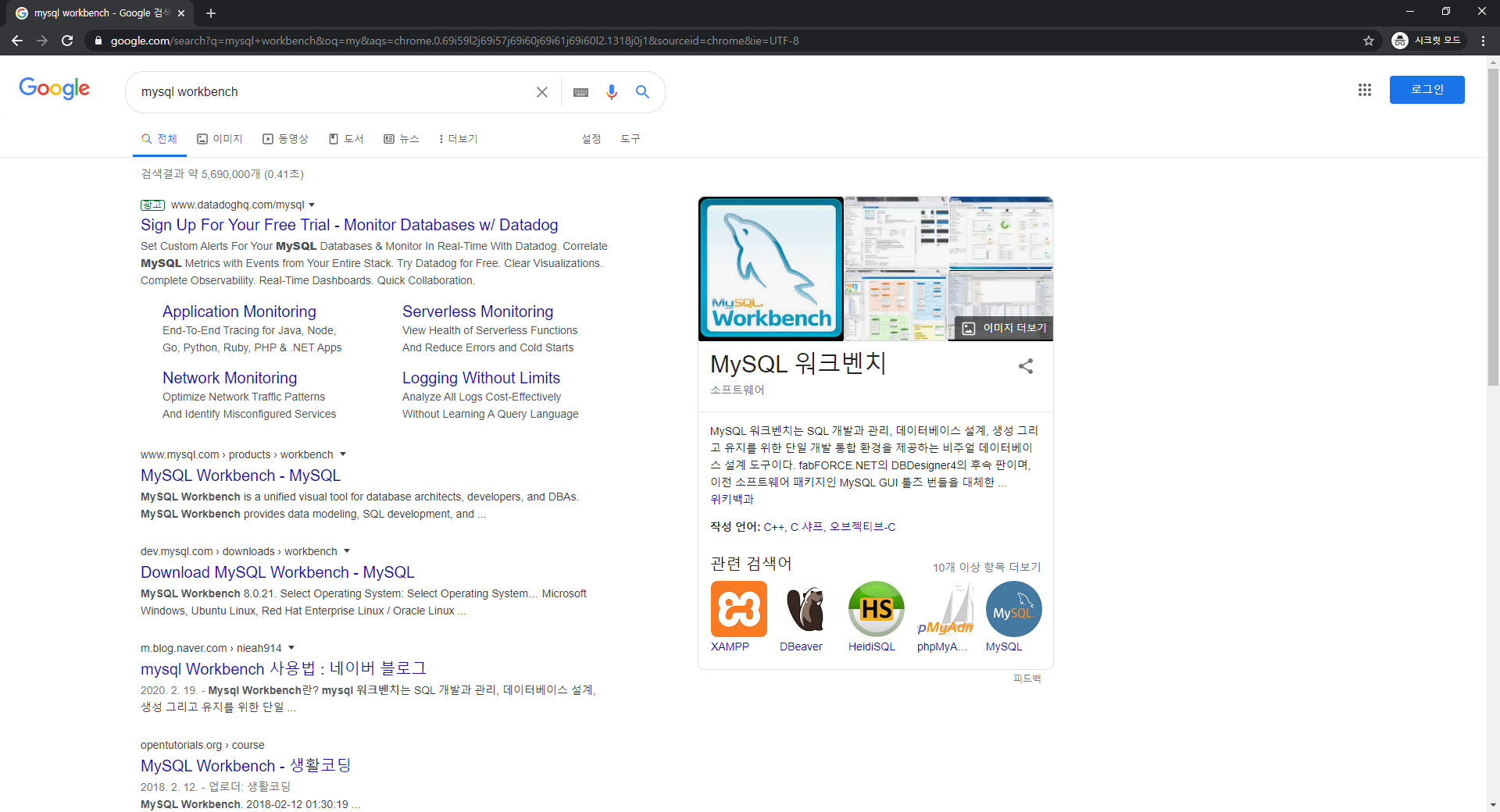Open Download MySQL Workbench result

277,572
